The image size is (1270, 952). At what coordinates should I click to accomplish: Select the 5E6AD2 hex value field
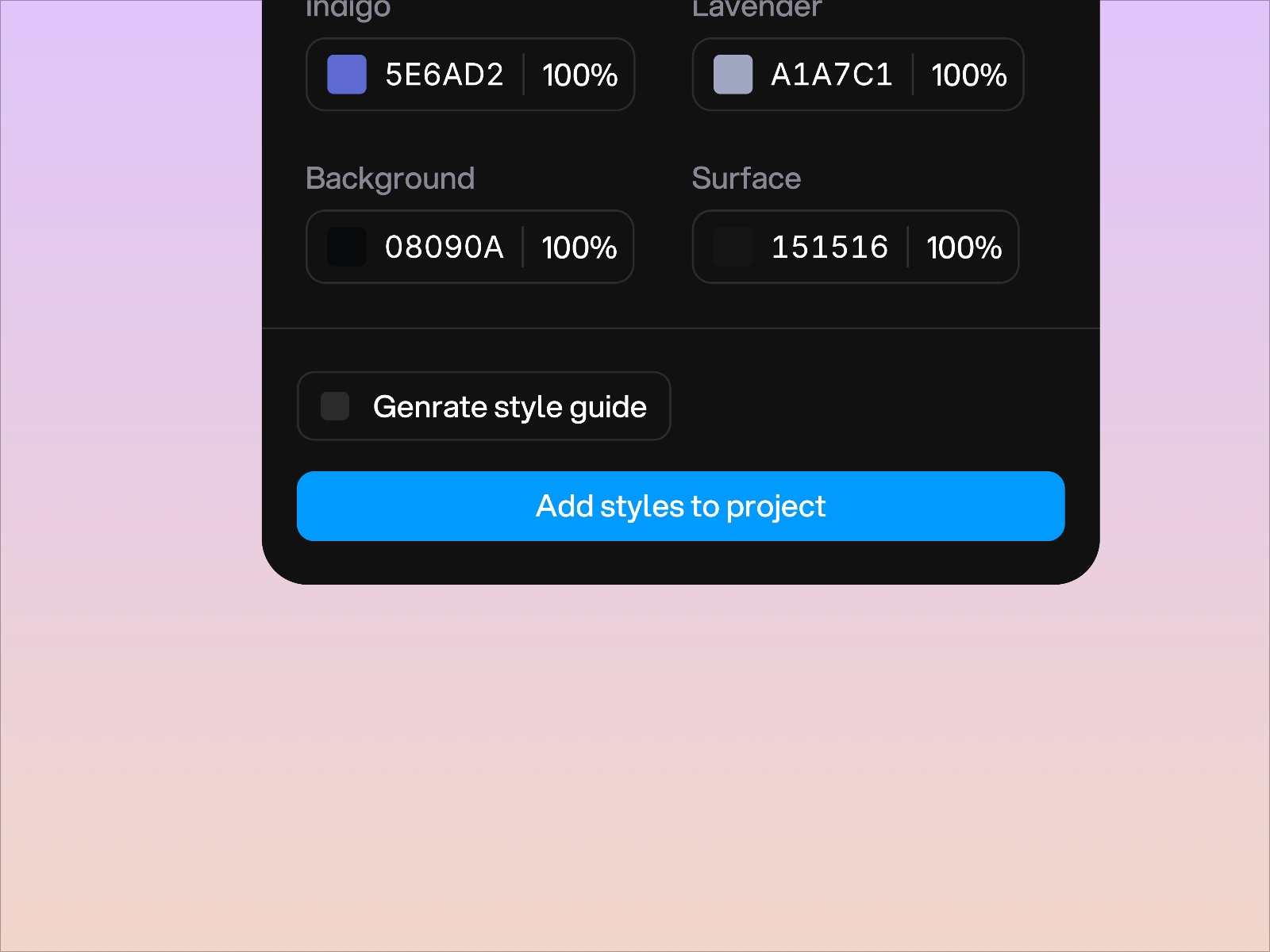click(446, 75)
